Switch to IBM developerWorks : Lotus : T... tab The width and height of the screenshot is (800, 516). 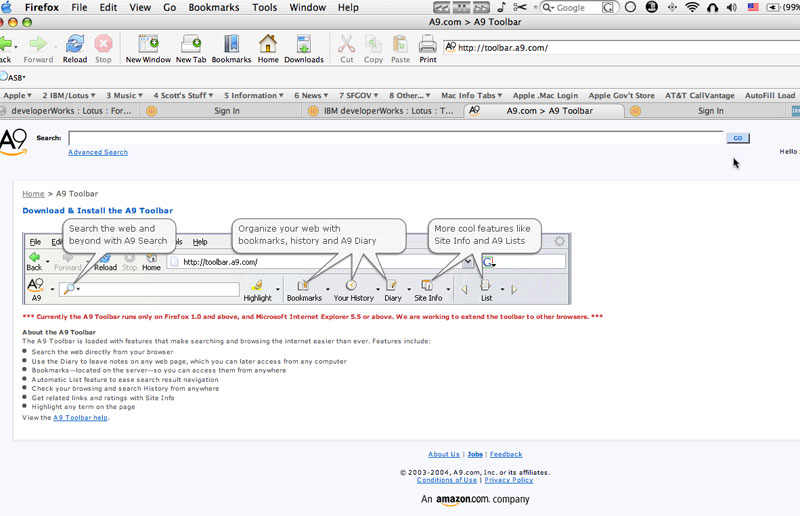(384, 111)
